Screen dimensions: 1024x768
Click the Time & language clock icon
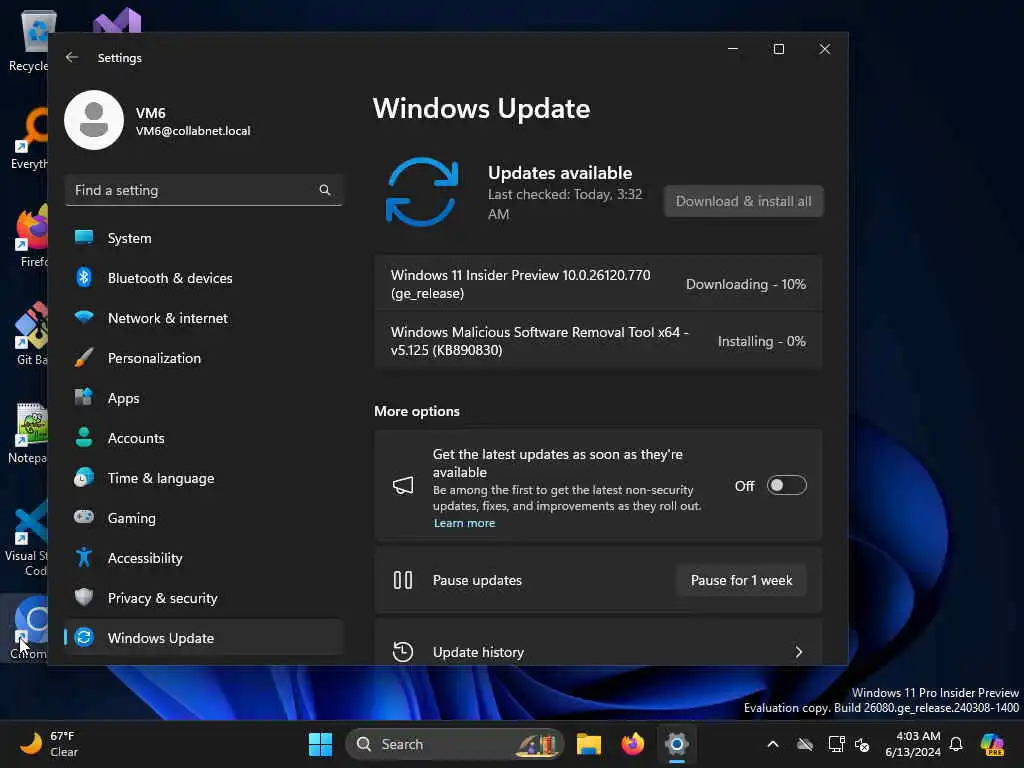84,477
